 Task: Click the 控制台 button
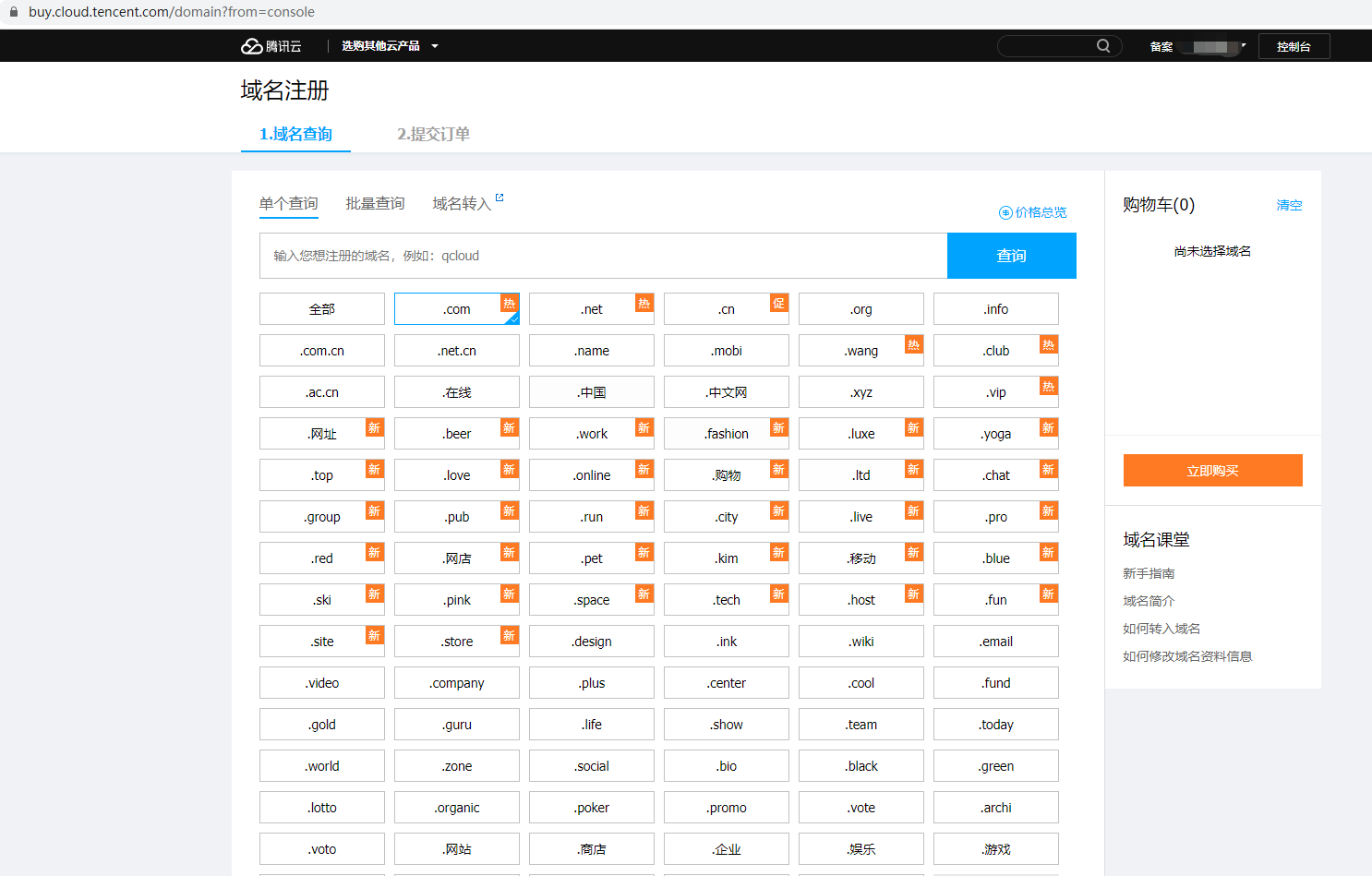1294,46
